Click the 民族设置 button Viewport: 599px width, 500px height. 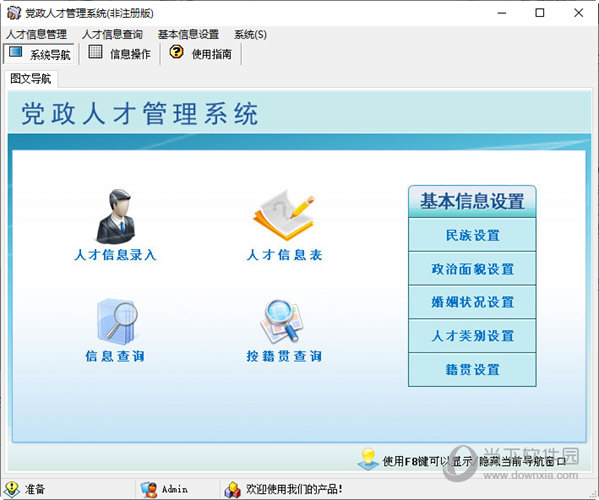click(472, 235)
